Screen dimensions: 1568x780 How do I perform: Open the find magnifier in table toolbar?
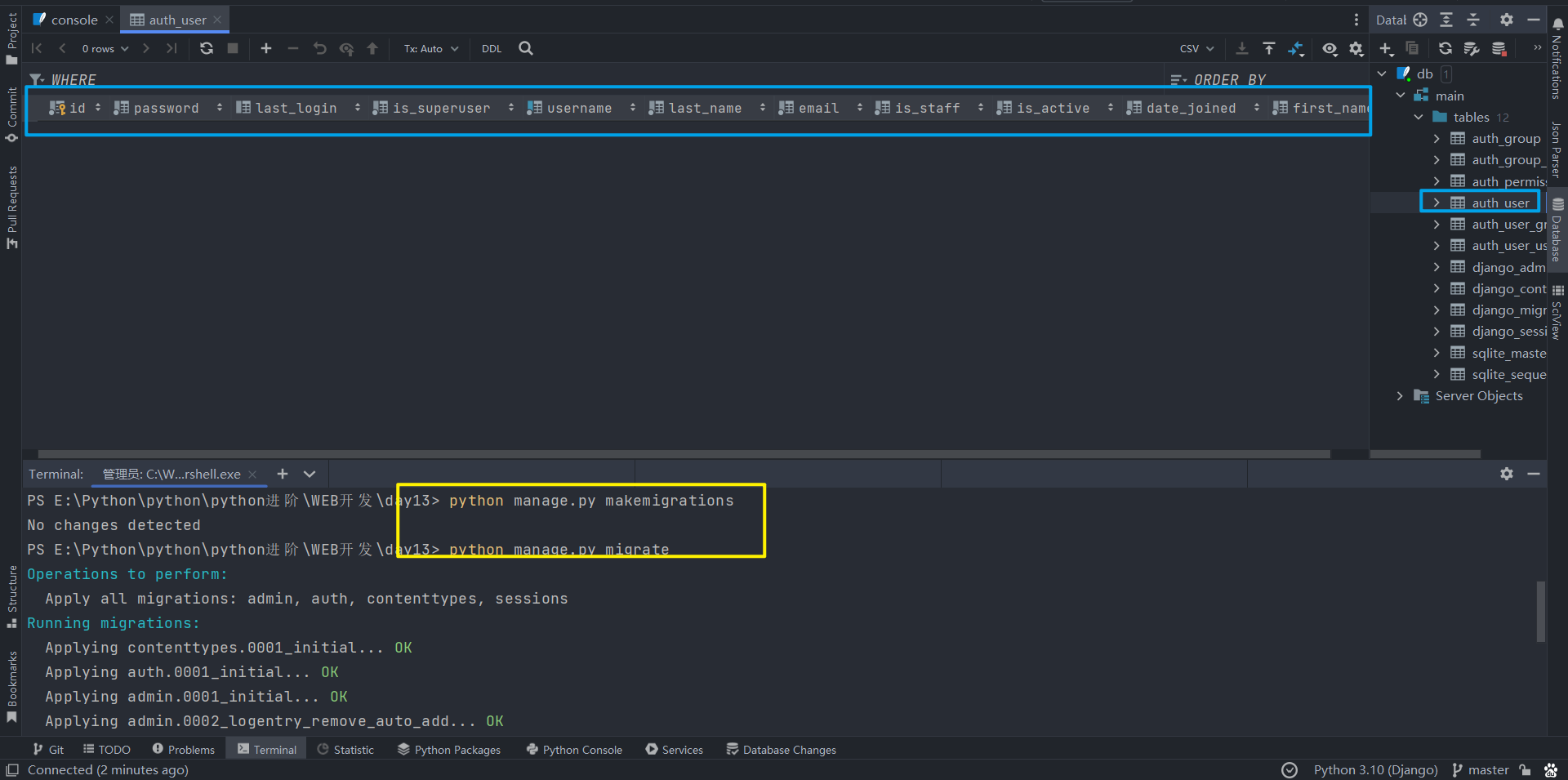tap(526, 48)
